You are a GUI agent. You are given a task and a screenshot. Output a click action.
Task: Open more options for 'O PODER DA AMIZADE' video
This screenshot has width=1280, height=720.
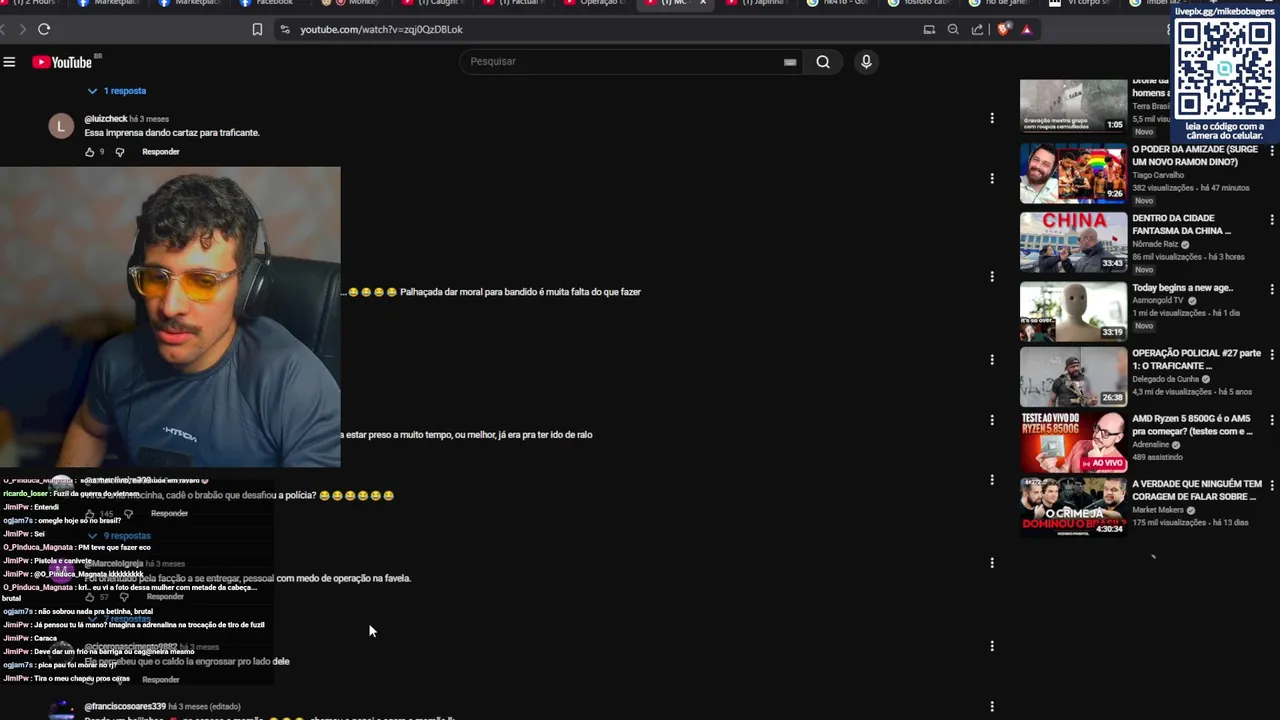tap(1271, 150)
